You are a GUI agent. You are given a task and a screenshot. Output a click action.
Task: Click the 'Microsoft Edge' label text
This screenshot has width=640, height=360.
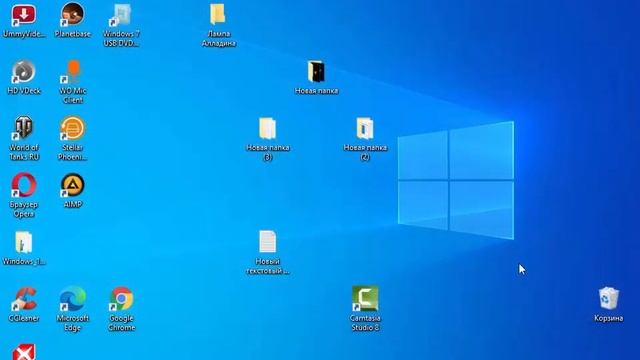(x=73, y=322)
